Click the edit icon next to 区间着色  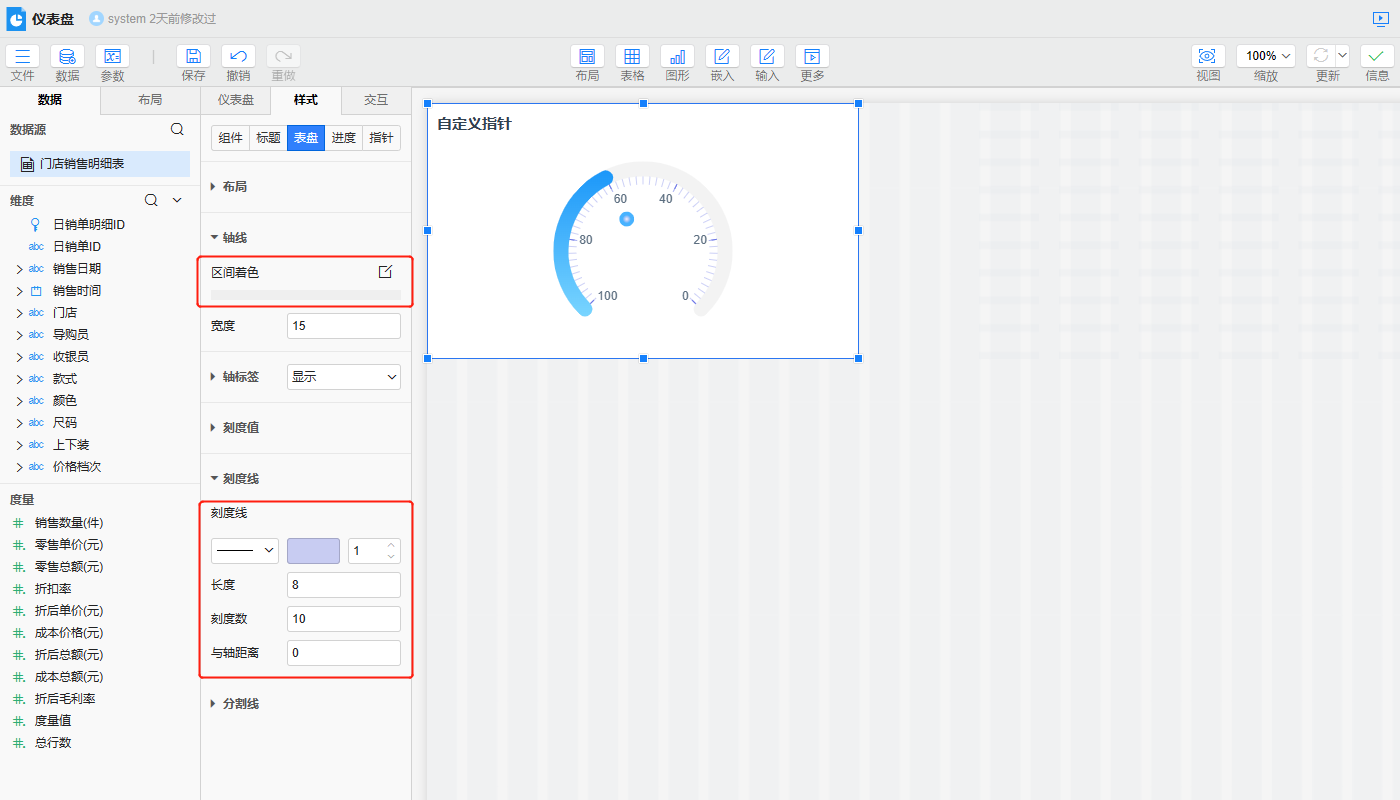click(x=385, y=272)
